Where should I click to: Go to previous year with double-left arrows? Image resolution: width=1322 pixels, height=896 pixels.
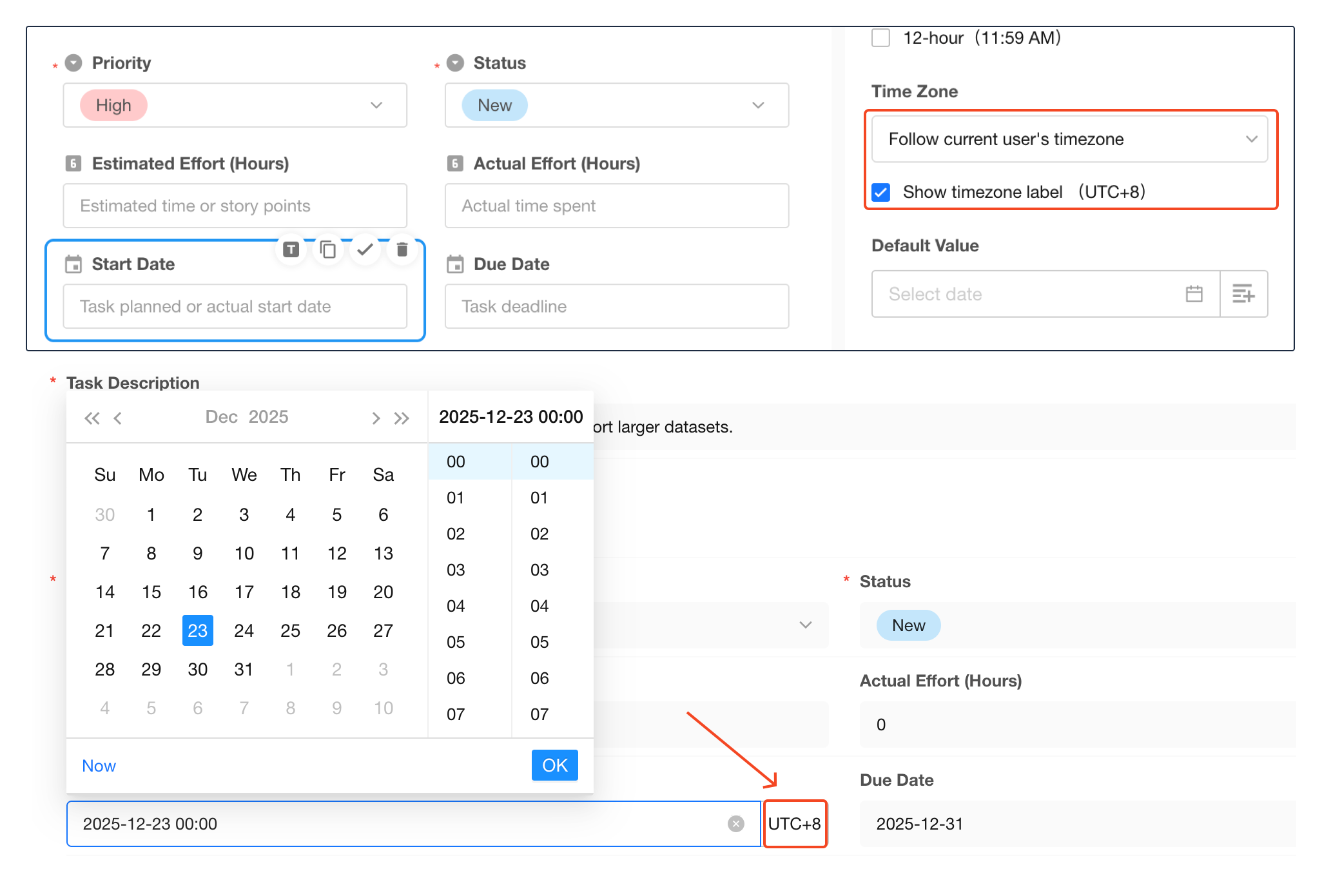[x=92, y=418]
